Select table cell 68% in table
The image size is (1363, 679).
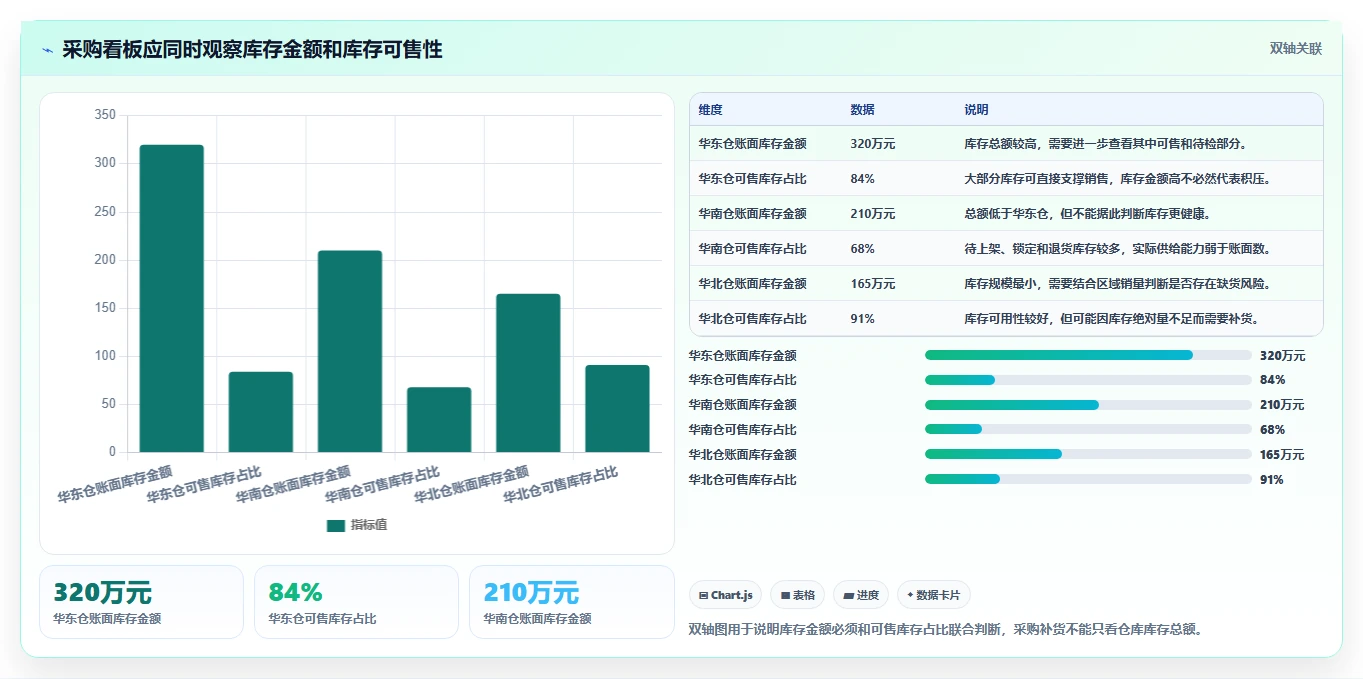point(863,249)
